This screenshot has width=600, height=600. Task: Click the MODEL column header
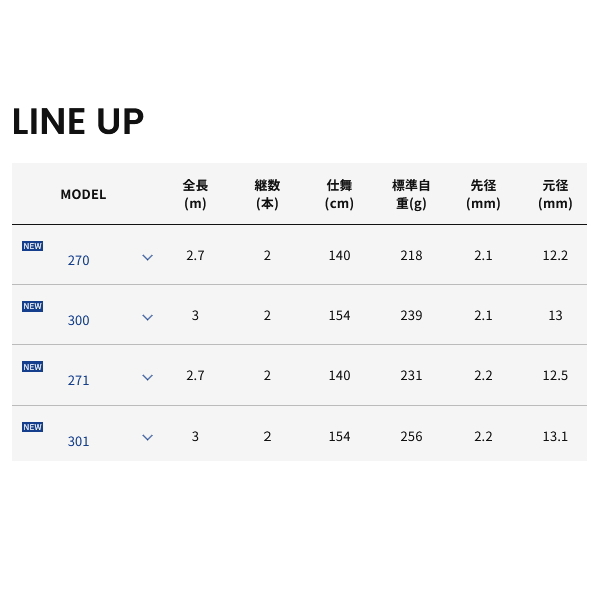coord(83,194)
